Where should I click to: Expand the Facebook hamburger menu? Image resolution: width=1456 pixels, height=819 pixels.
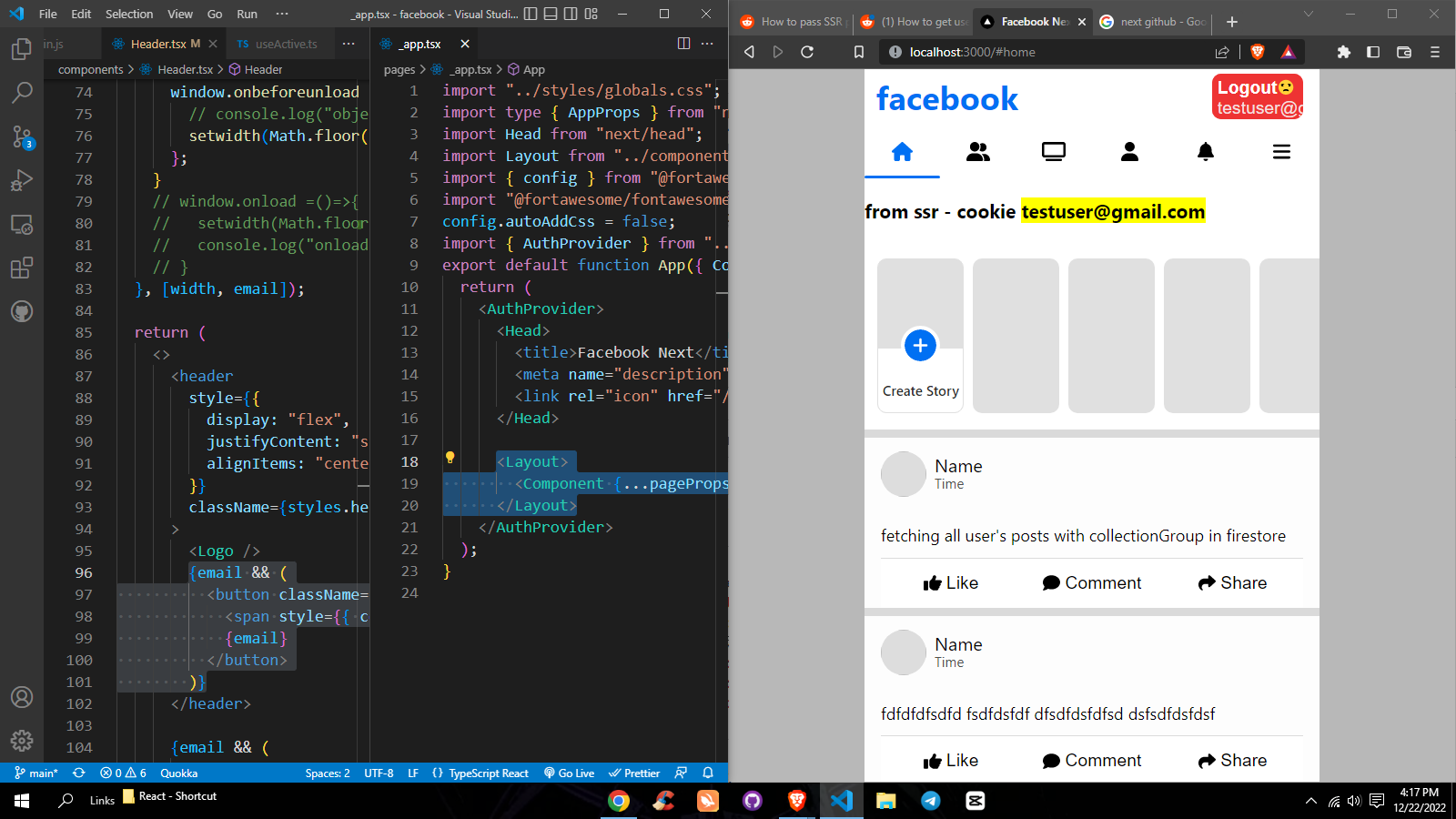pos(1281,152)
